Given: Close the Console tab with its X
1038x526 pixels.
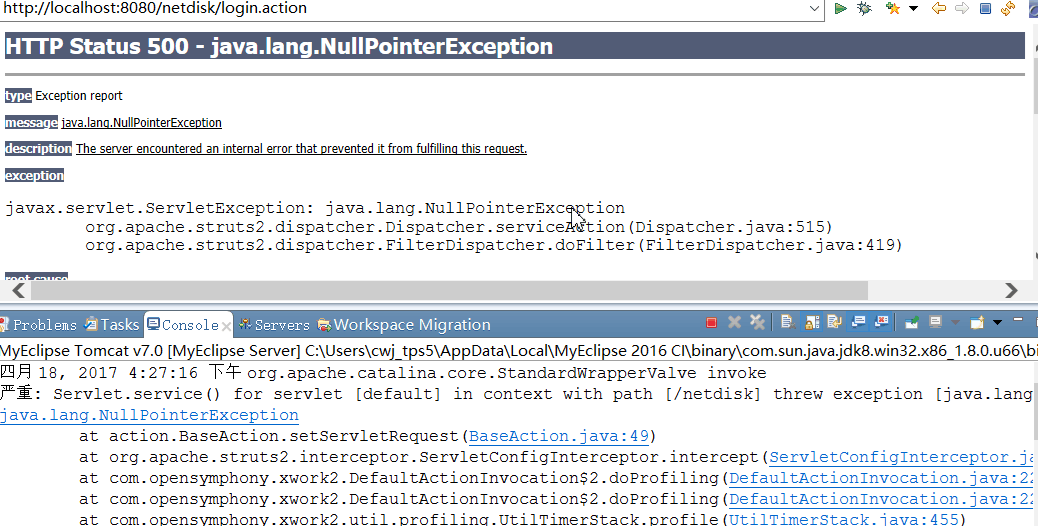Looking at the screenshot, I should 226,326.
